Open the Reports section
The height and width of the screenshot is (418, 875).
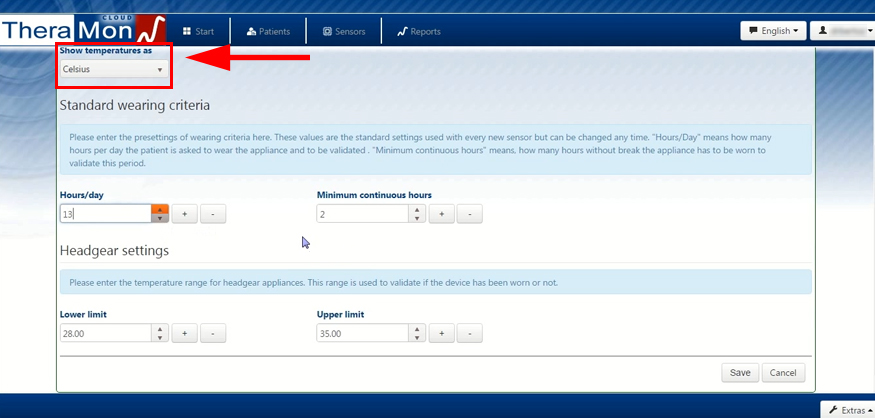click(x=419, y=31)
